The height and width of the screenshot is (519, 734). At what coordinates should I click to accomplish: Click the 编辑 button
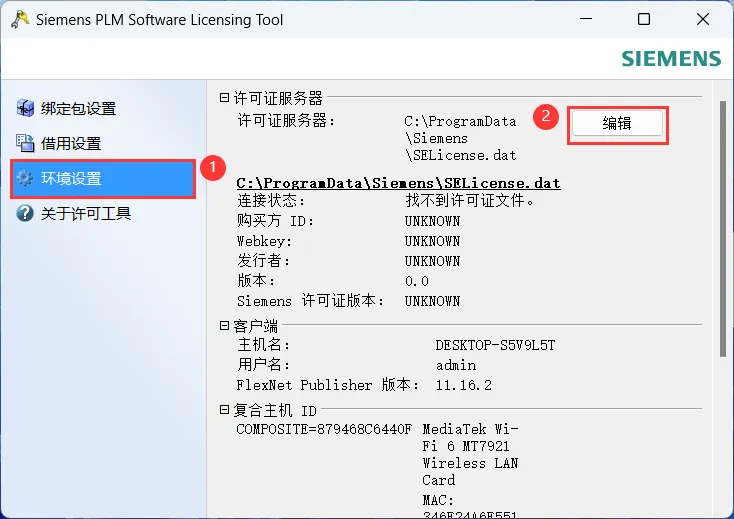617,123
